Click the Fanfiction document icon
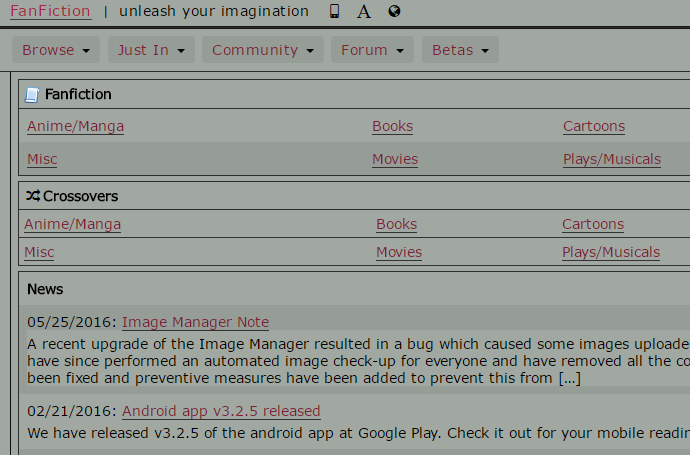 32,95
